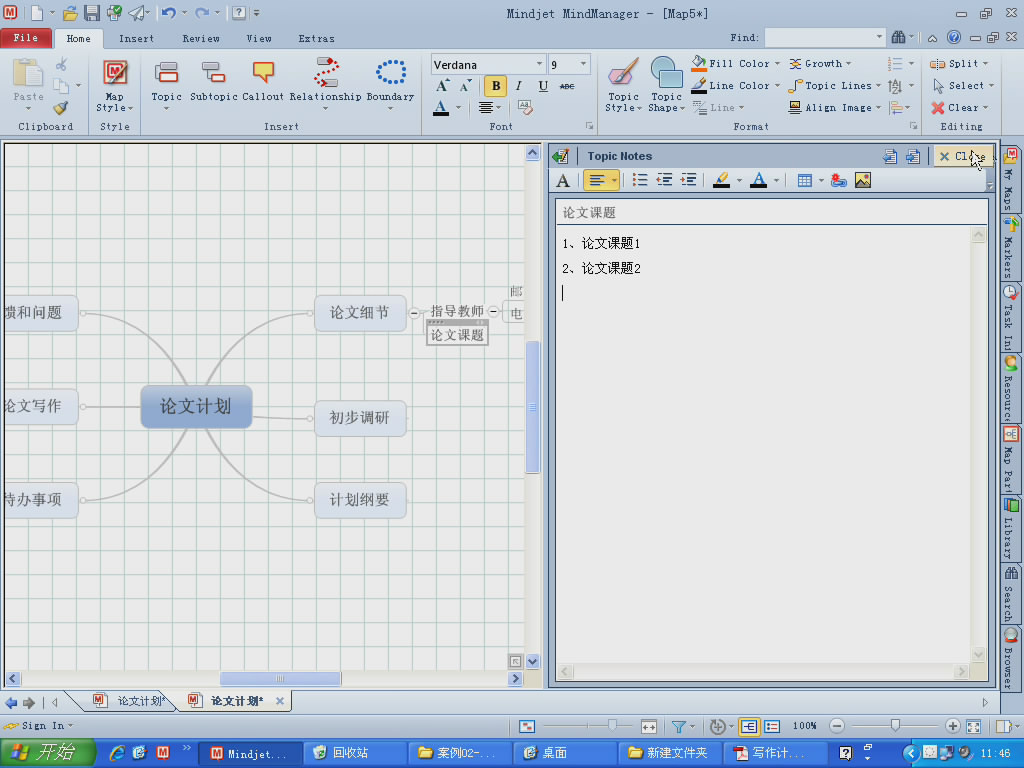The image size is (1024, 768).
Task: Click the Grow Font icon
Action: [442, 86]
